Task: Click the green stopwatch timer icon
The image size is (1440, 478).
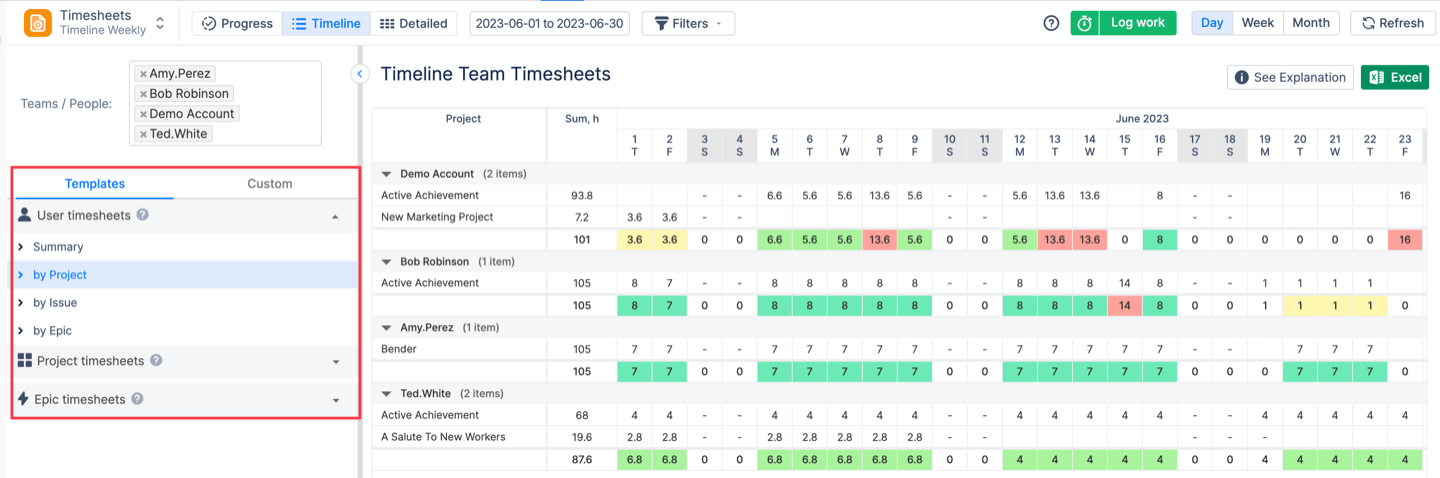Action: coord(1085,23)
